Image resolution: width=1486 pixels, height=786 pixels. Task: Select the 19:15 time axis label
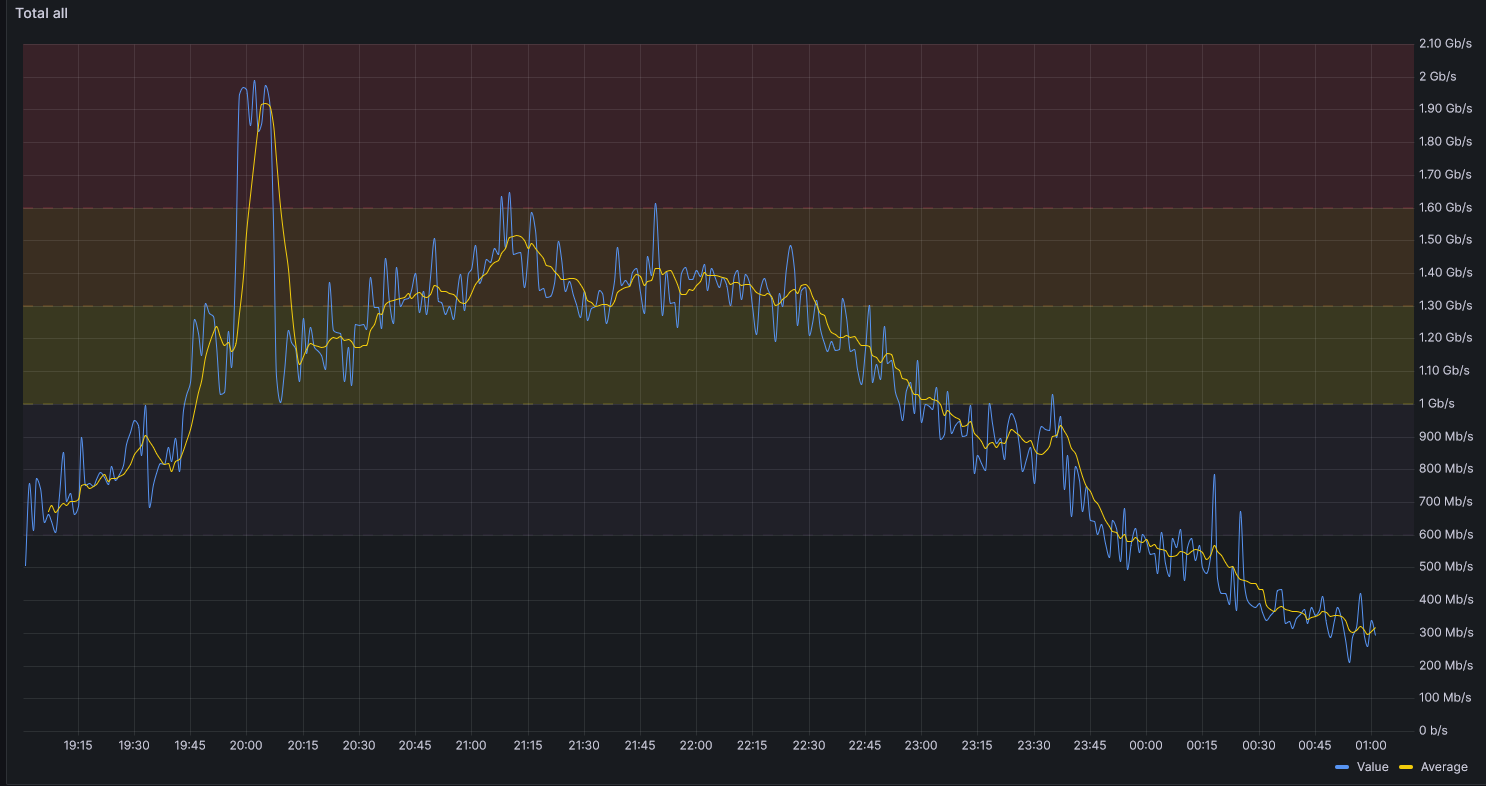click(x=78, y=745)
